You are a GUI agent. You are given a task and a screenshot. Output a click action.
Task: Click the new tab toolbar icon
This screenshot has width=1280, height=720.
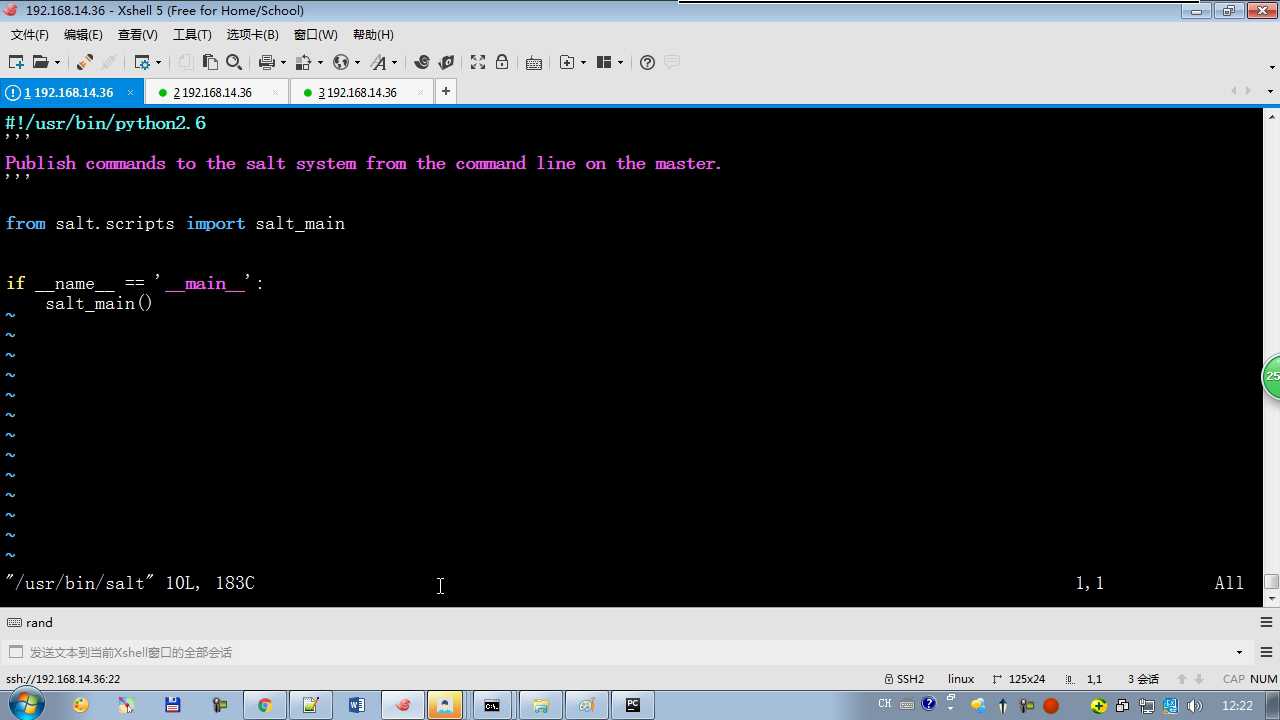click(567, 62)
